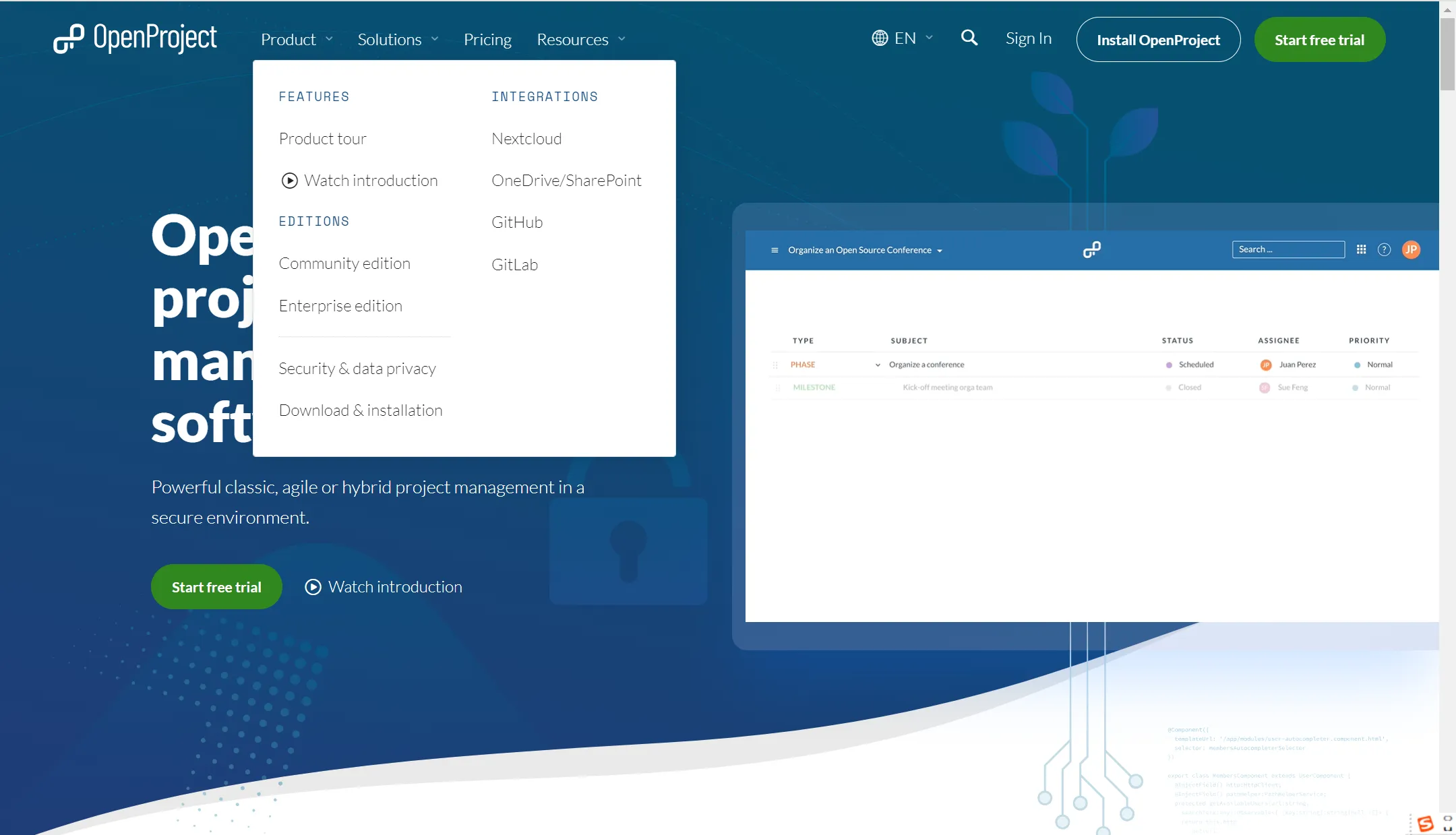Image resolution: width=1456 pixels, height=835 pixels.
Task: Click the Sue Feng assignee avatar
Action: tap(1265, 388)
